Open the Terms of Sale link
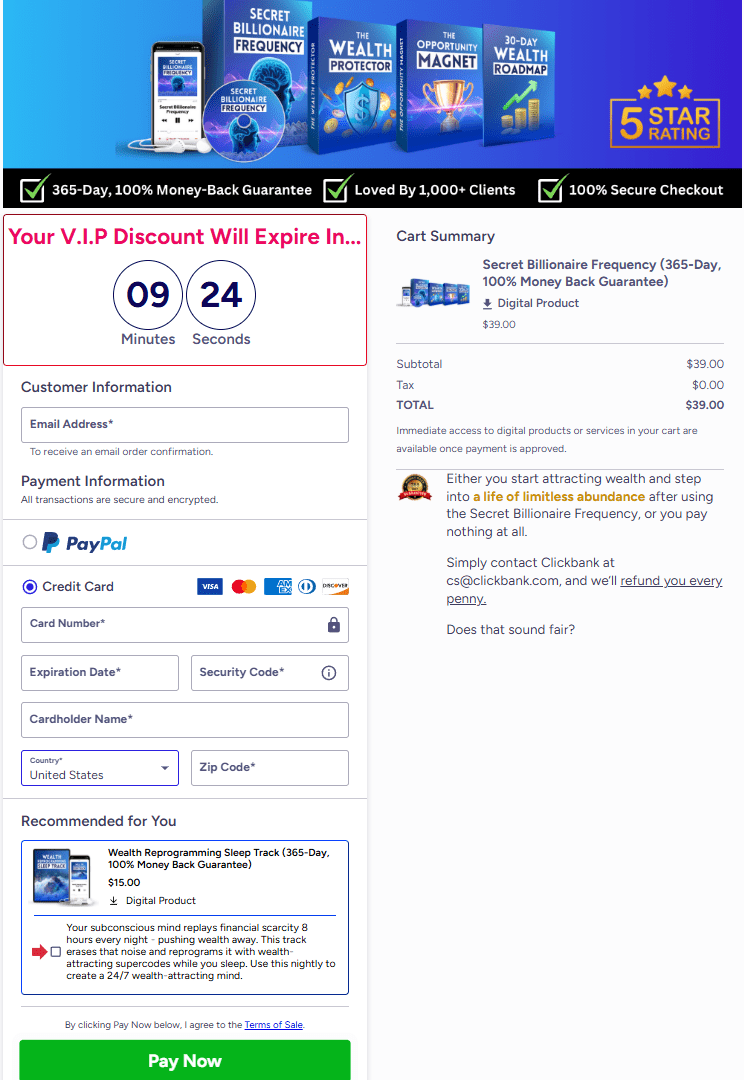The height and width of the screenshot is (1080, 744). pyautogui.click(x=273, y=1025)
